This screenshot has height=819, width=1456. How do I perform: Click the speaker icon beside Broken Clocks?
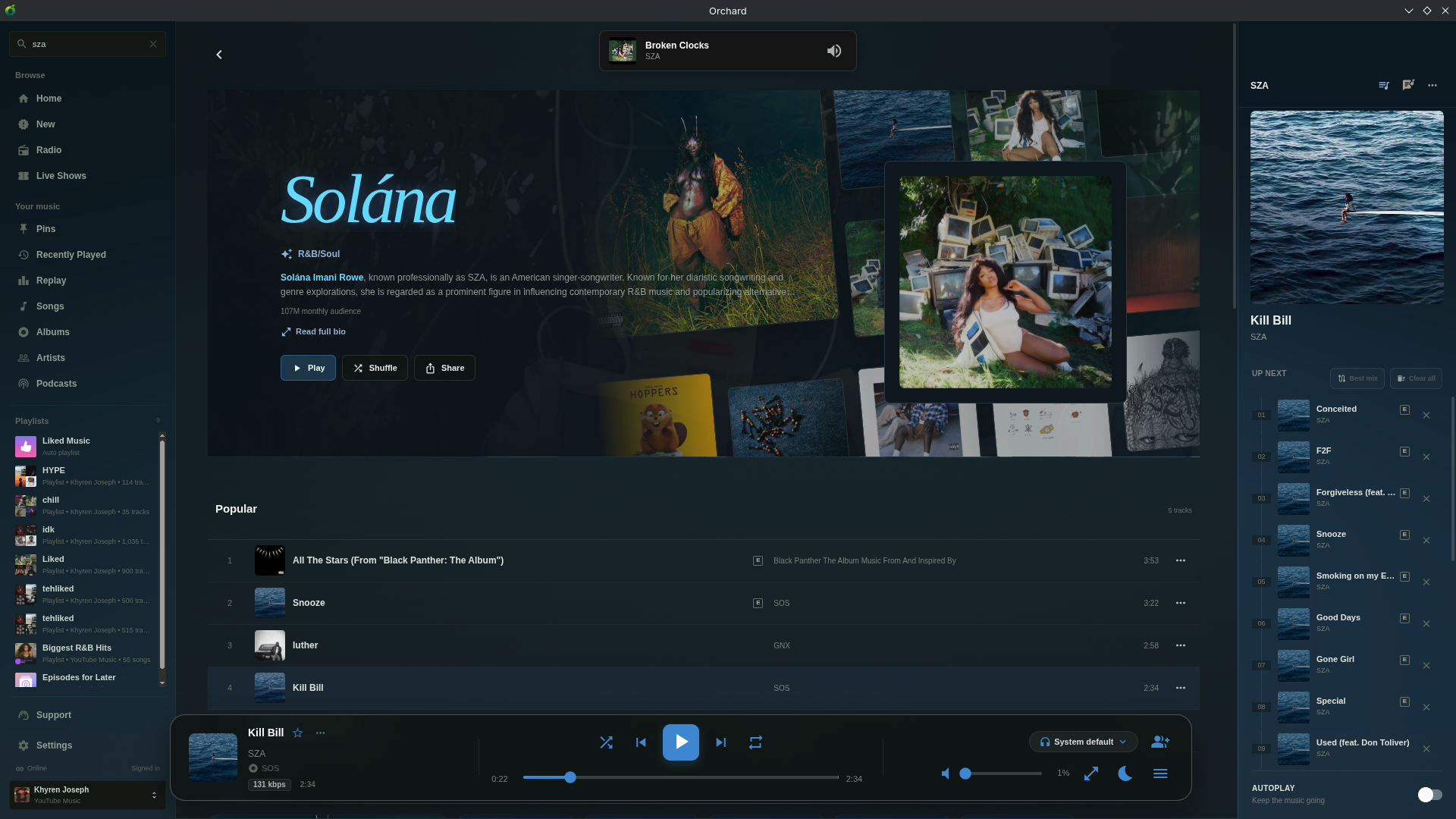click(x=834, y=51)
